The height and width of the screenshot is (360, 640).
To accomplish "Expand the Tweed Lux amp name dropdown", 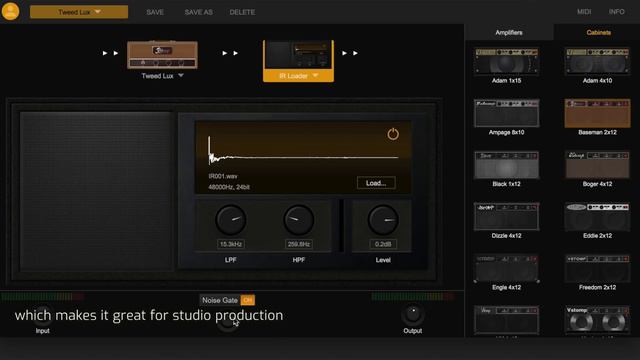I will (181, 76).
